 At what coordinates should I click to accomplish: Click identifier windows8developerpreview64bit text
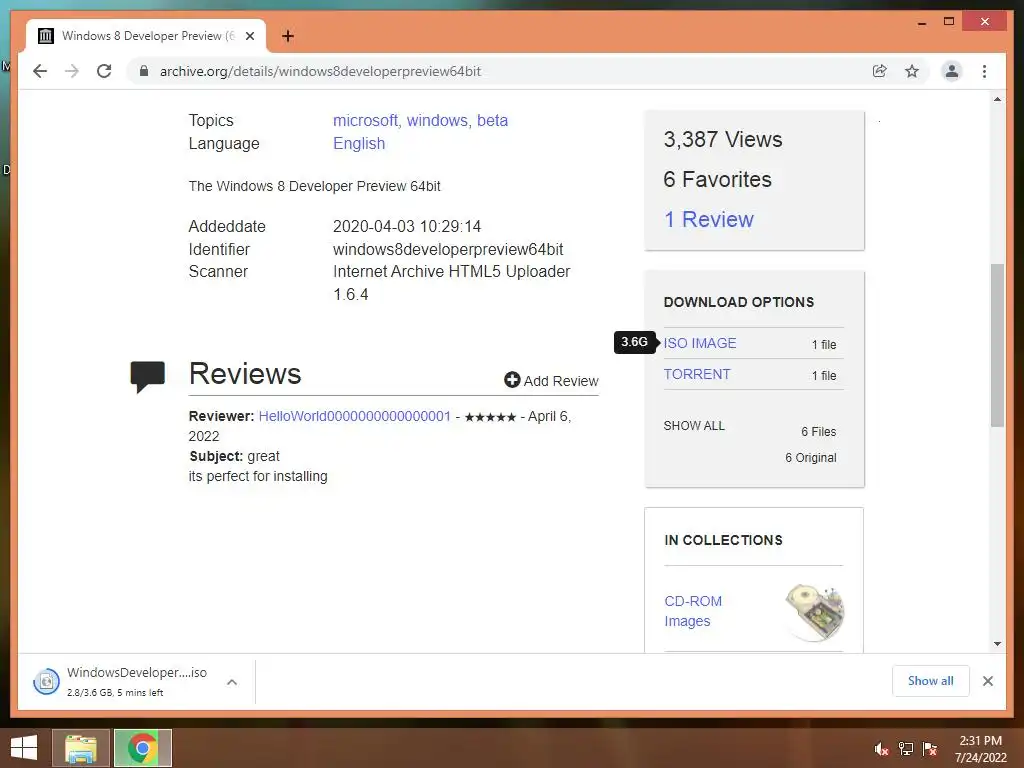(x=448, y=249)
